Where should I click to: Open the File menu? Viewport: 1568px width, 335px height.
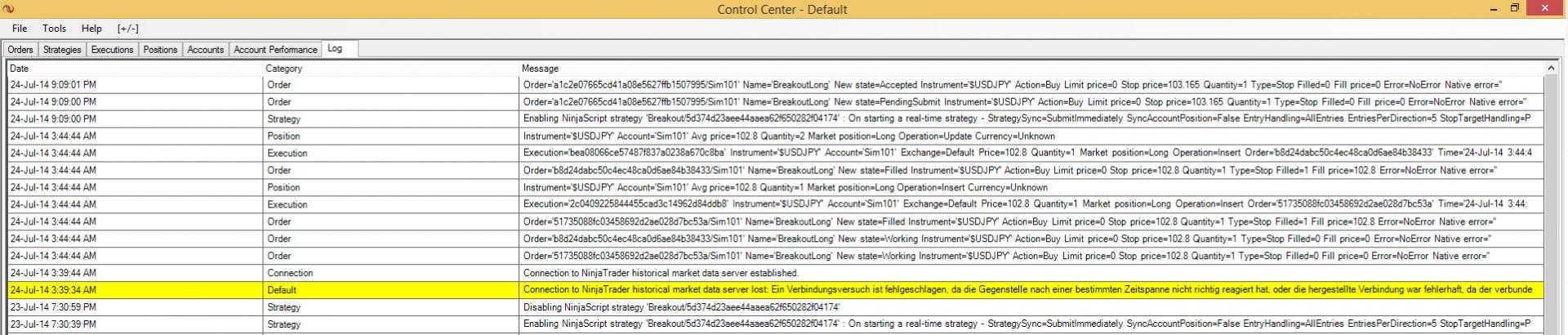click(20, 29)
